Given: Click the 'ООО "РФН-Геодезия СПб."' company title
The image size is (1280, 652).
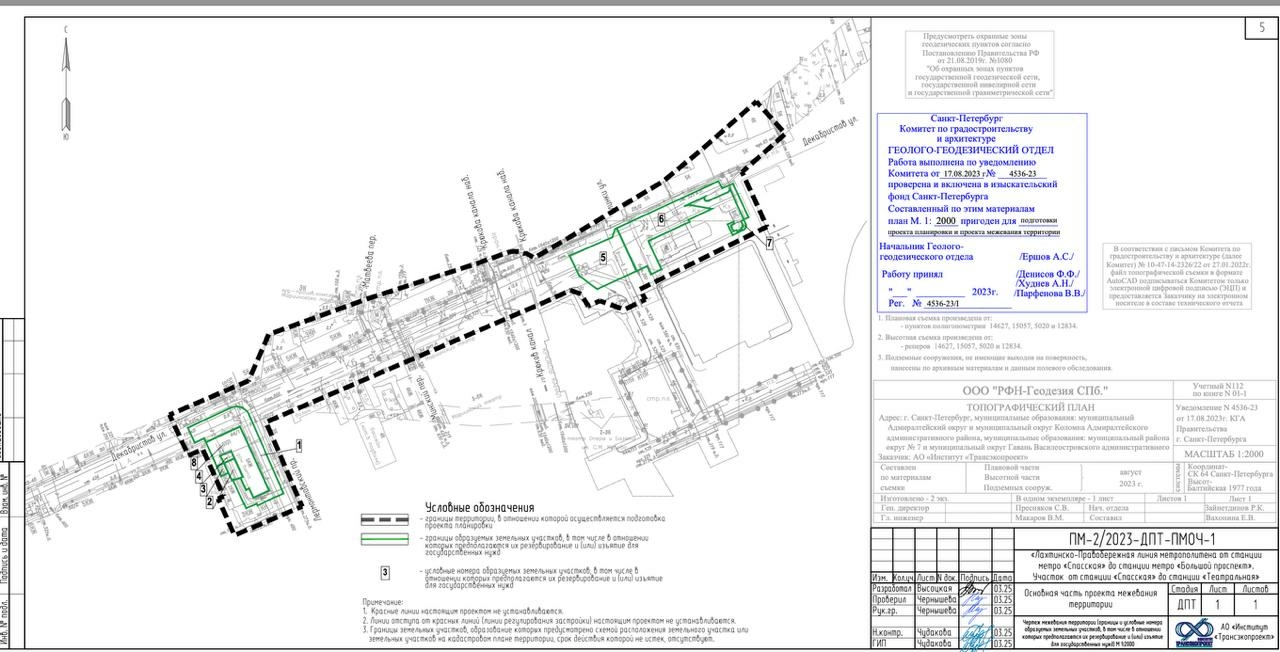Looking at the screenshot, I should 1035,390.
